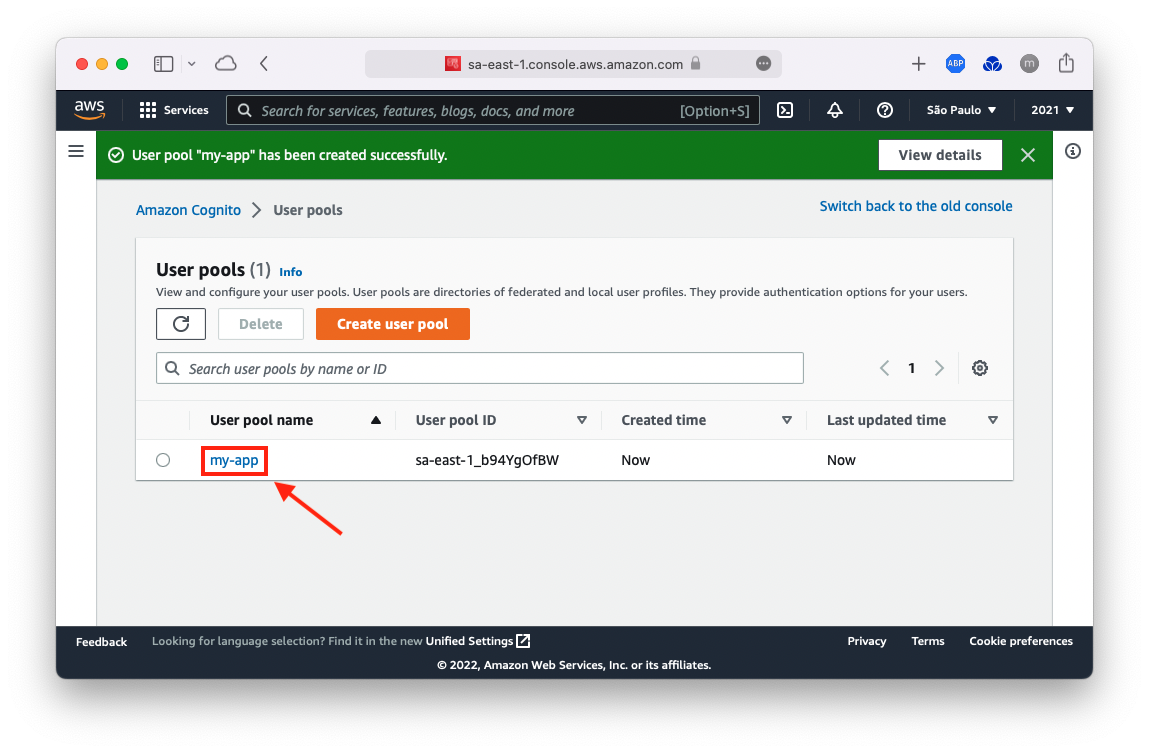Open the info panel icon on right
The image size is (1149, 753).
(x=1073, y=152)
